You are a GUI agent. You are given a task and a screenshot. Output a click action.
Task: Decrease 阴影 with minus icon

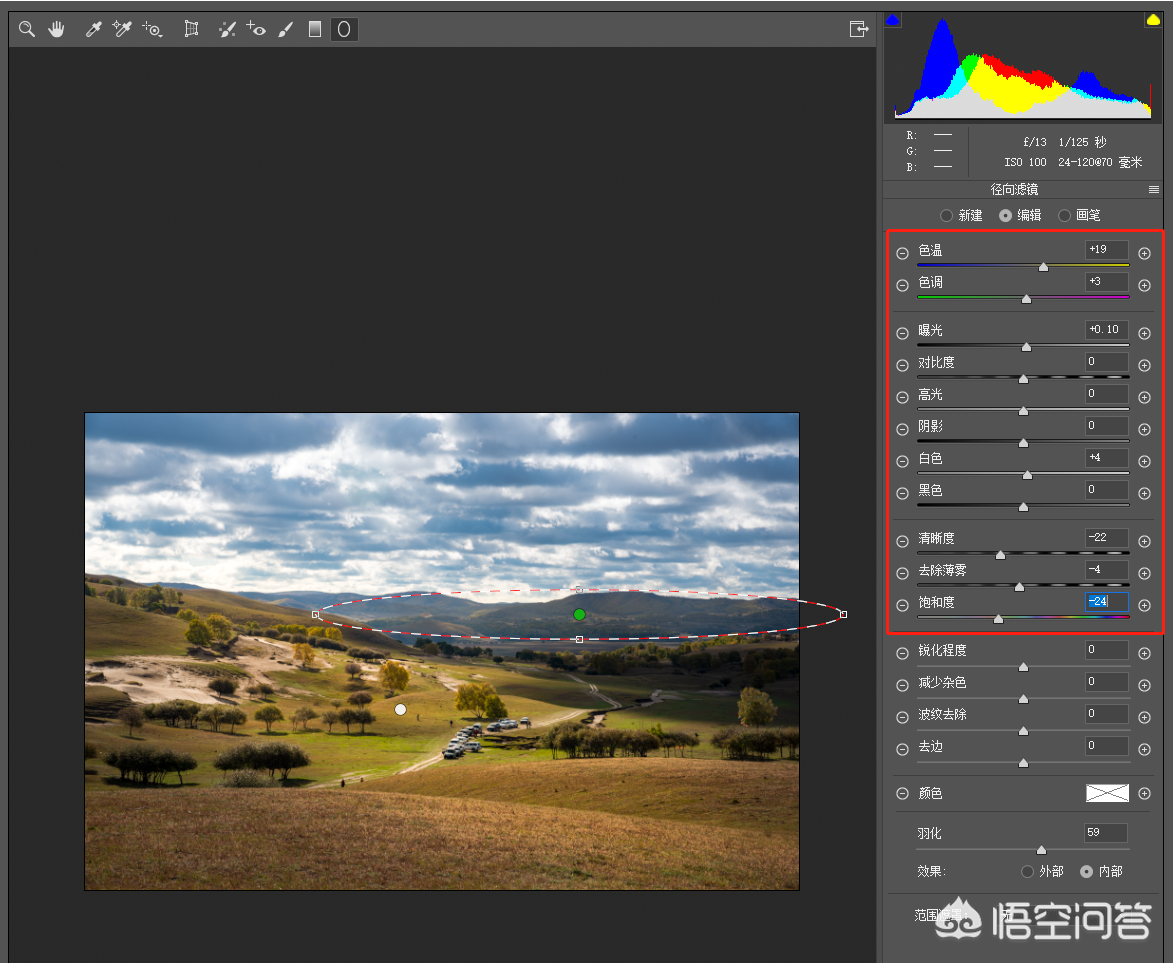point(902,429)
